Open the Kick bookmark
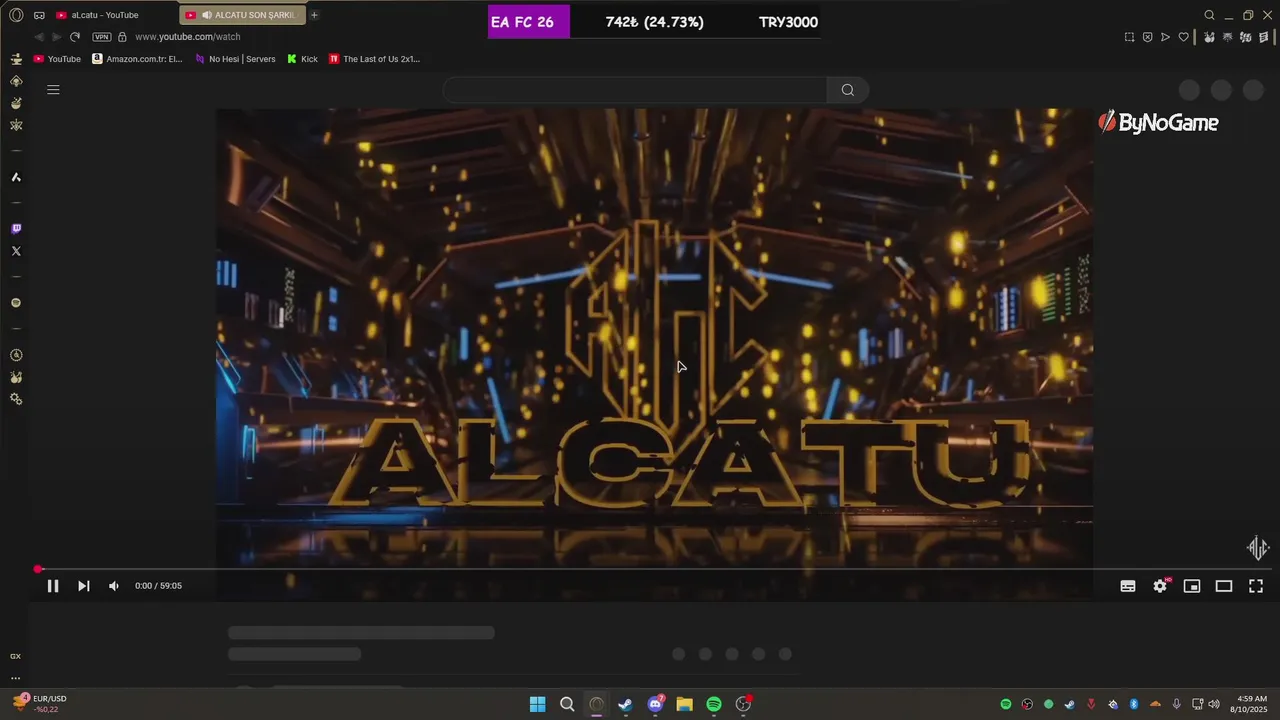The height and width of the screenshot is (720, 1280). [302, 59]
